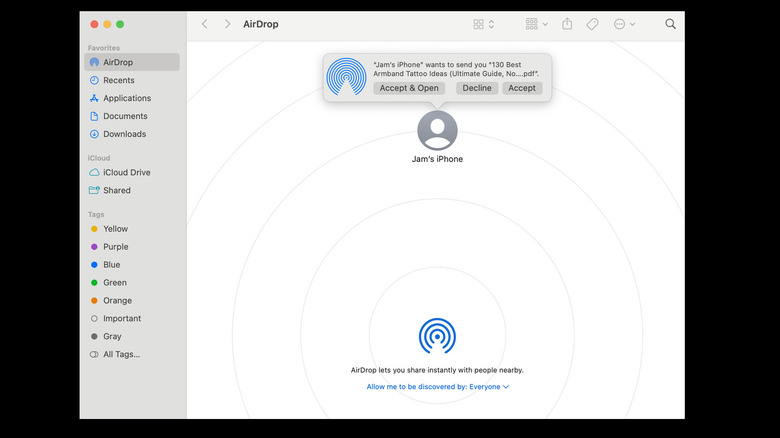Show All Tags in sidebar
Image resolution: width=780 pixels, height=438 pixels.
point(121,355)
